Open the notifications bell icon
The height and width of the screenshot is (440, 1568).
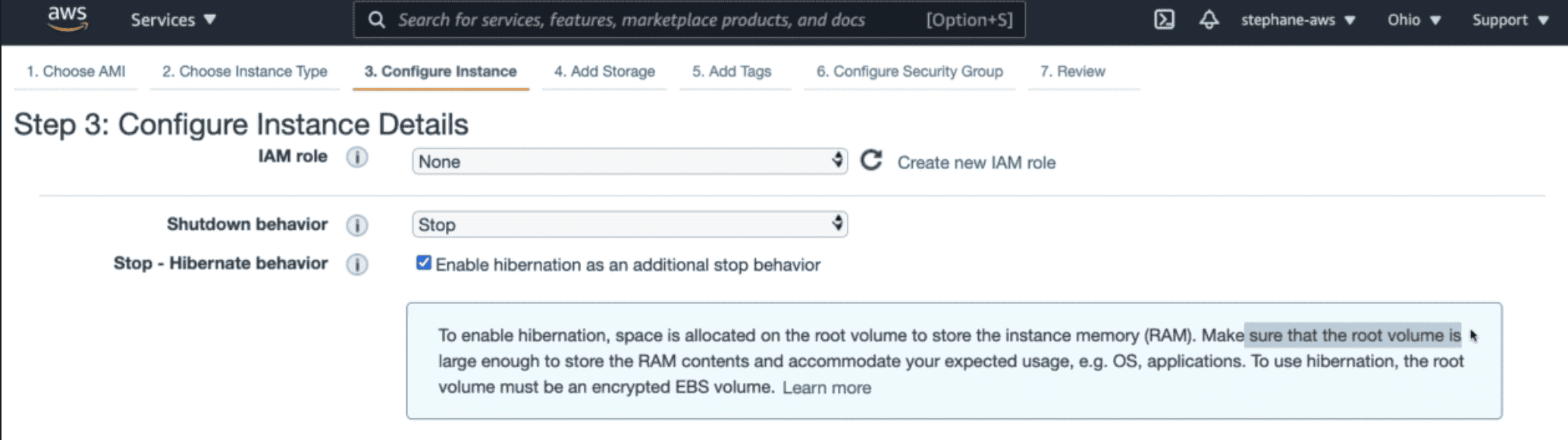click(x=1209, y=20)
